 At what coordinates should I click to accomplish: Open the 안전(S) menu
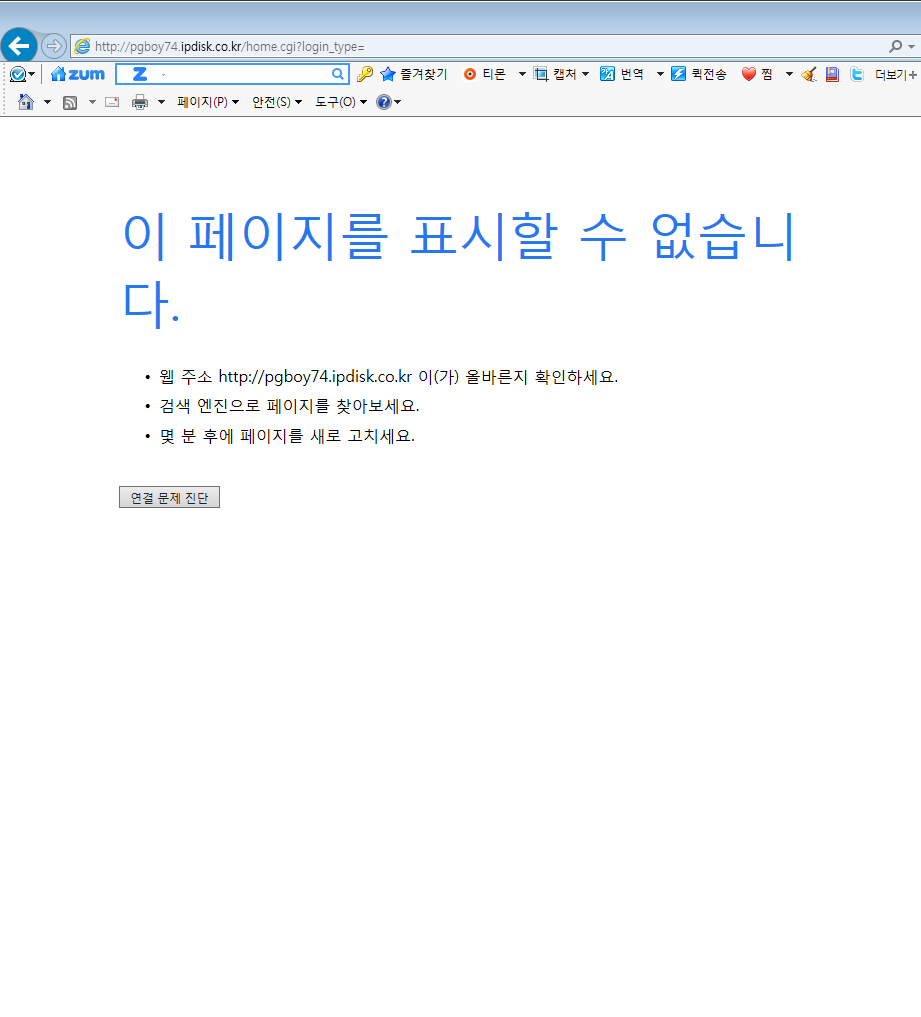click(277, 102)
